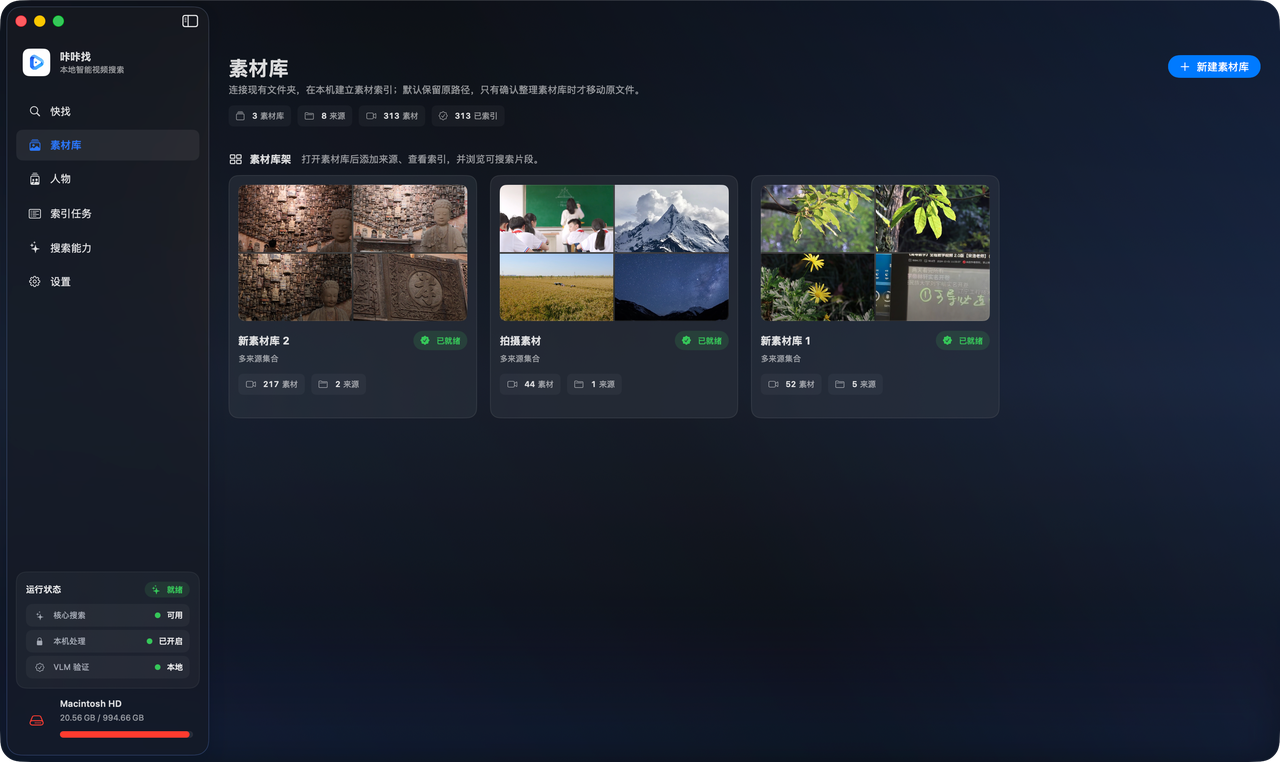Click 已就绪 badge on 拍摄素材

pos(702,341)
